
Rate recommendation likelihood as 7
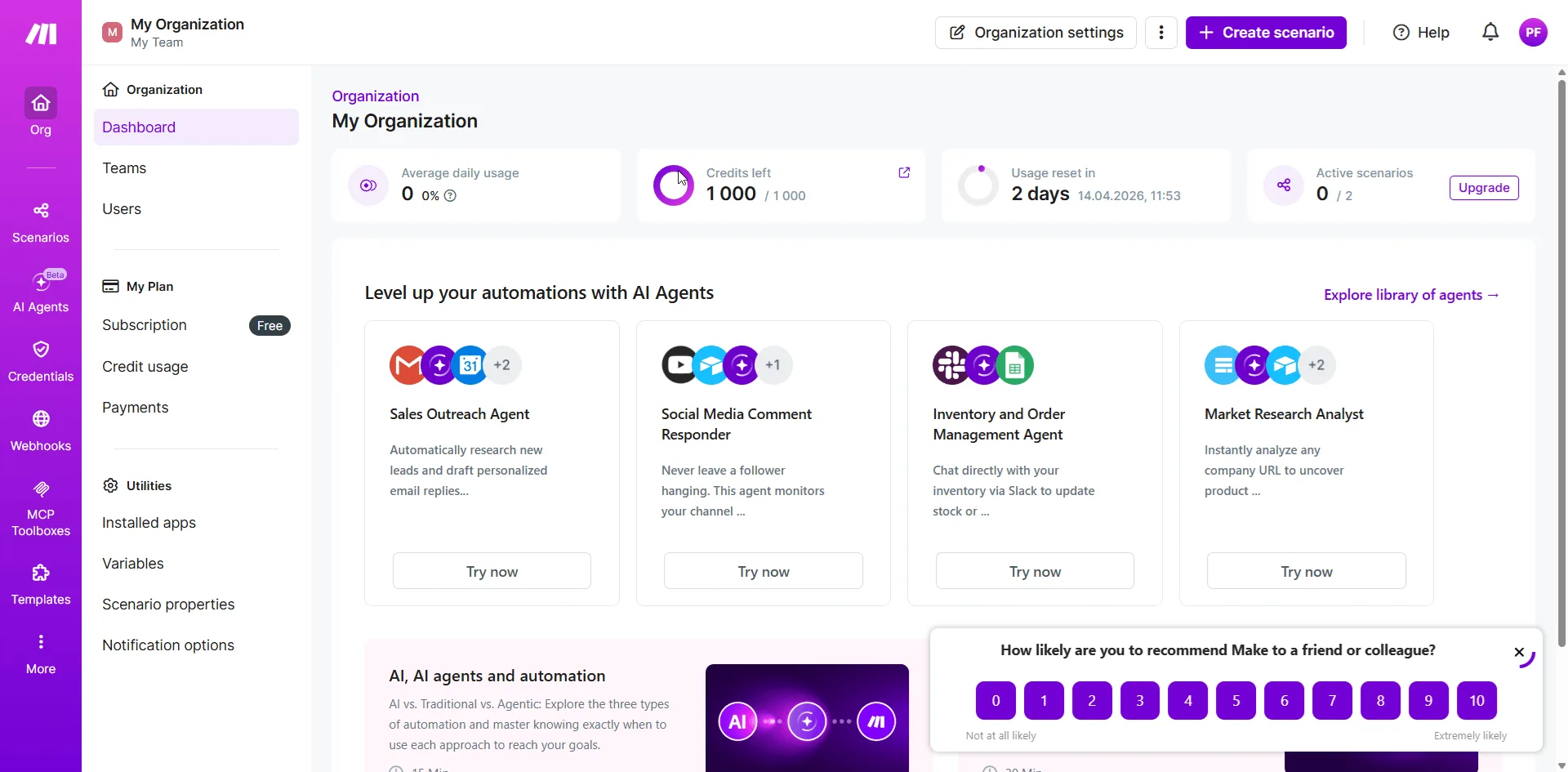(1333, 701)
